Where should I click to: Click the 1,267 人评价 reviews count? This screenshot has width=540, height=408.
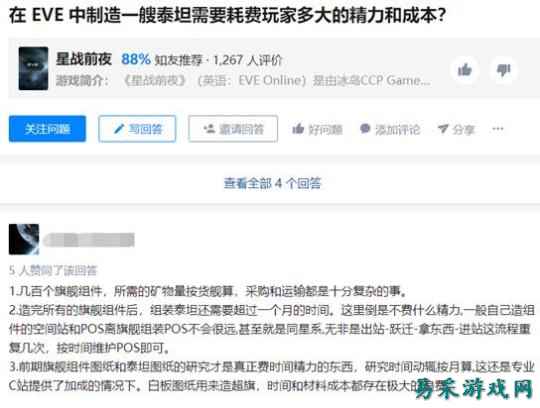tap(248, 60)
